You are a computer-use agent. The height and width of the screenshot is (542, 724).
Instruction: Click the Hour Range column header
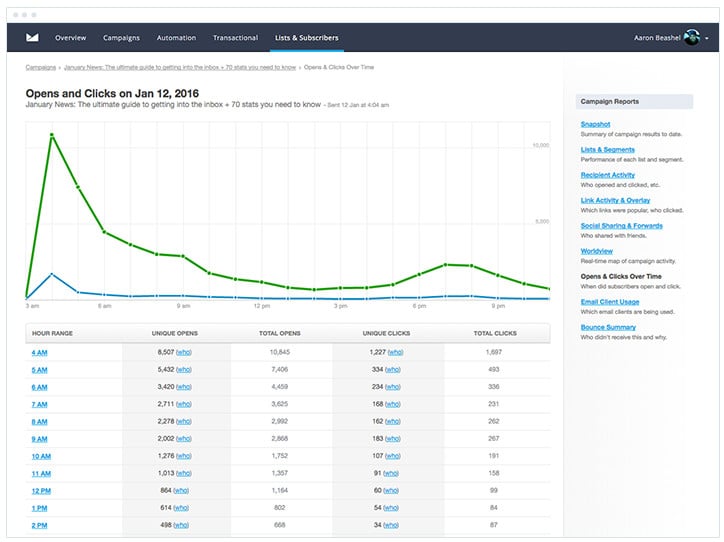52,333
